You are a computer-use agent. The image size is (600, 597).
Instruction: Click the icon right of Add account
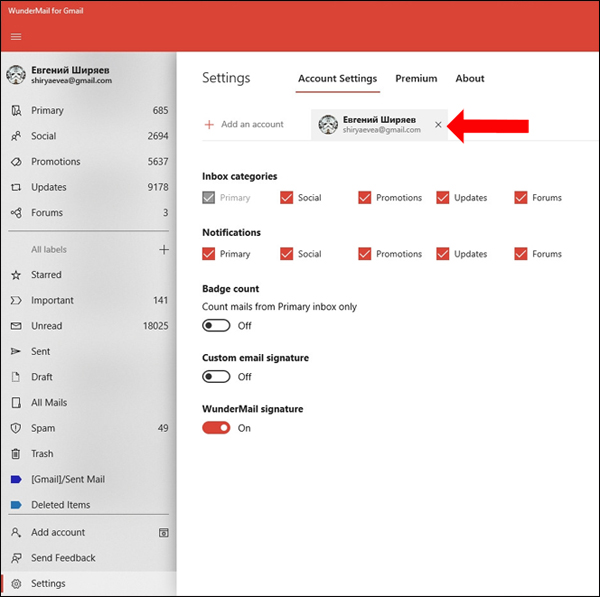pos(164,533)
